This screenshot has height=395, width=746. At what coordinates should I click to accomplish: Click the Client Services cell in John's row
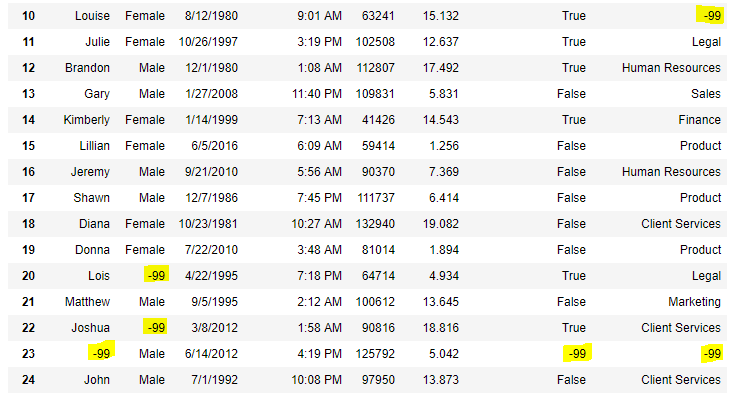pyautogui.click(x=681, y=380)
